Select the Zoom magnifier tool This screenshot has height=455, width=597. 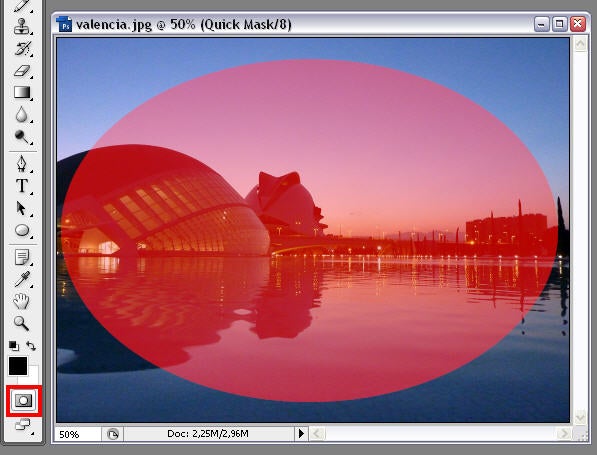(x=22, y=323)
